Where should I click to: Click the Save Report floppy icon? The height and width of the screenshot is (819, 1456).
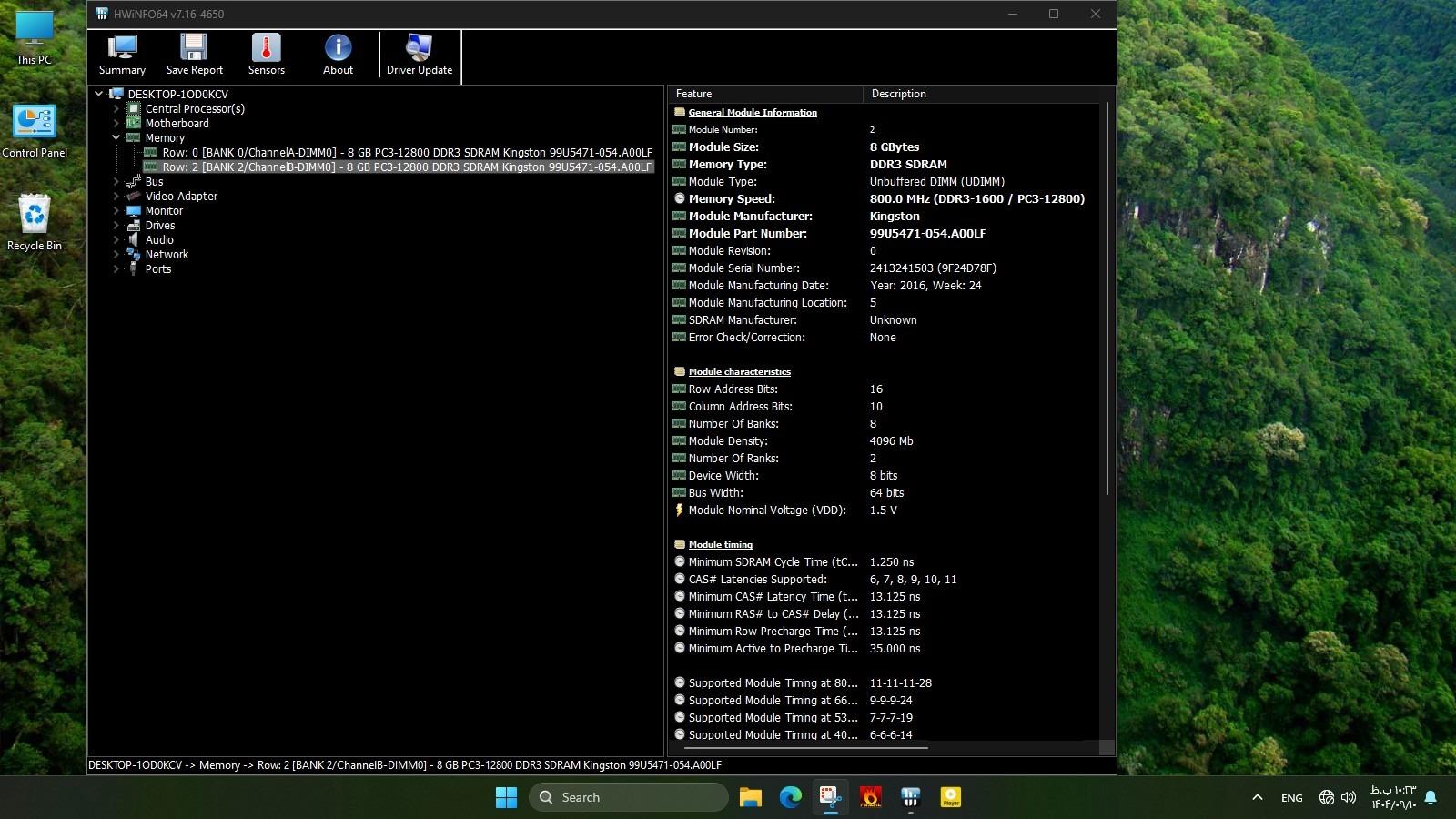coord(194,55)
